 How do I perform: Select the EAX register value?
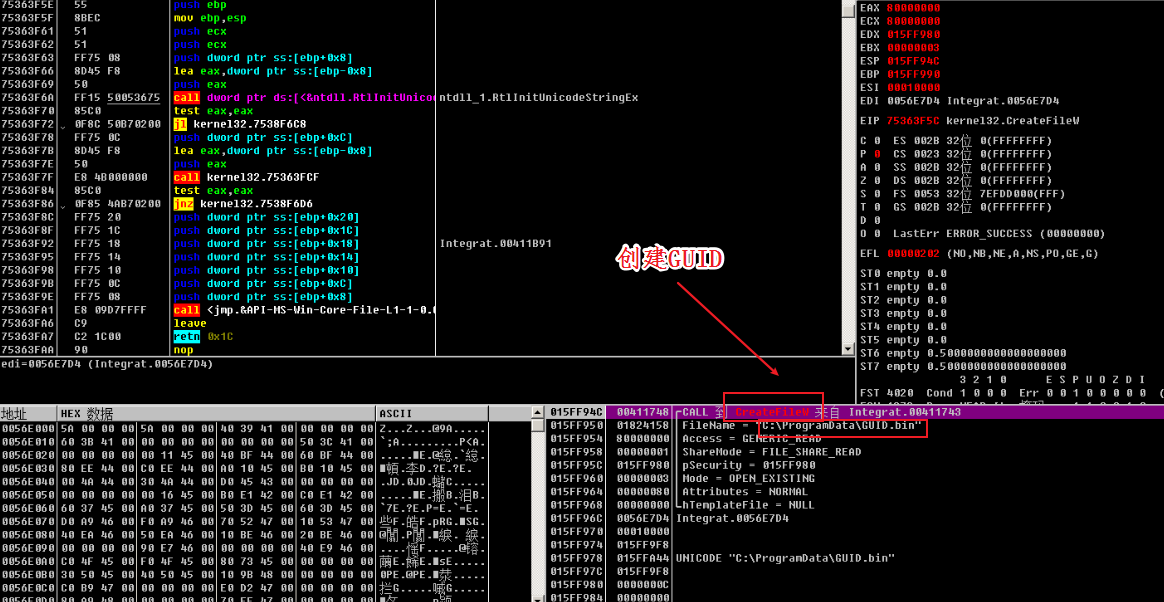913,7
